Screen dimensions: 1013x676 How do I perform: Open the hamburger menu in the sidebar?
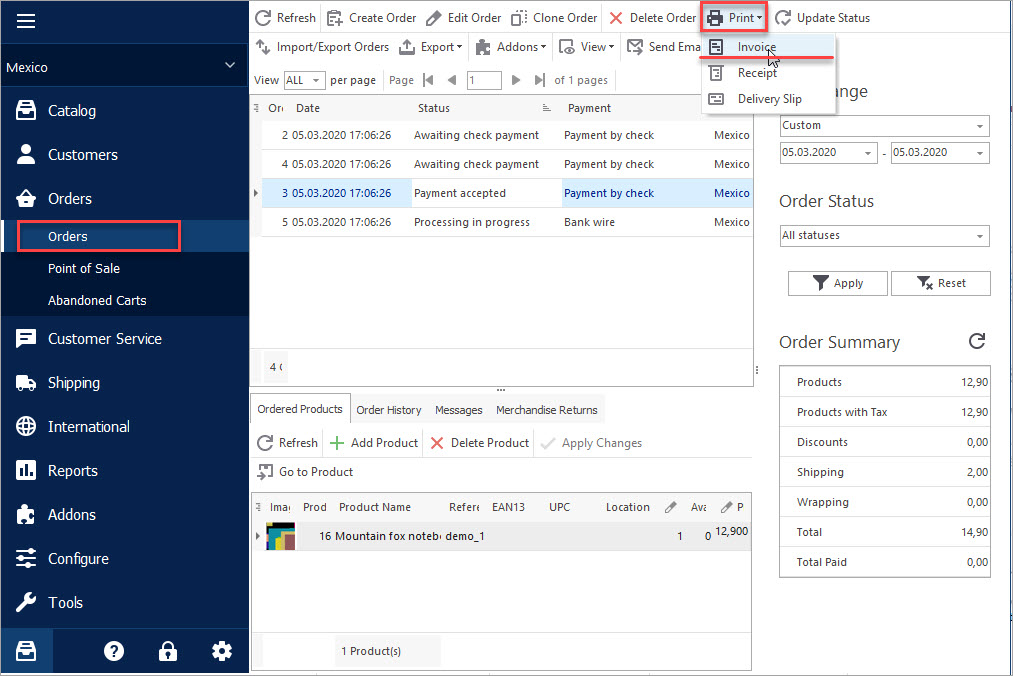pyautogui.click(x=26, y=21)
